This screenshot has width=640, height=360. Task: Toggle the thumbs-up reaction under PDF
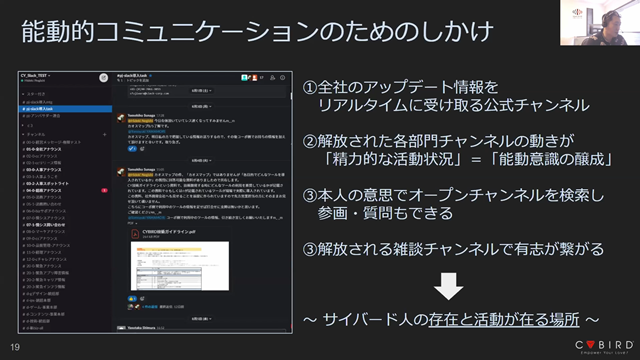132,299
